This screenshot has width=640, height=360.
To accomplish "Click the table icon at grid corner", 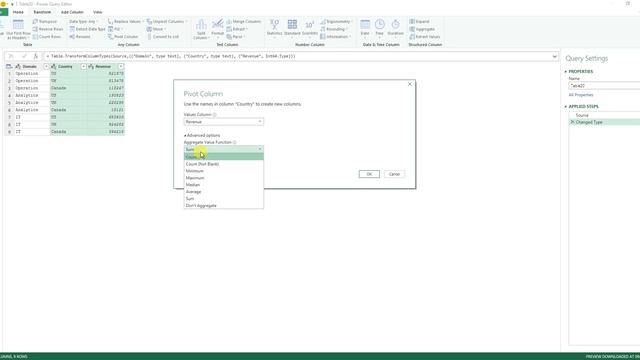I will click(9, 66).
